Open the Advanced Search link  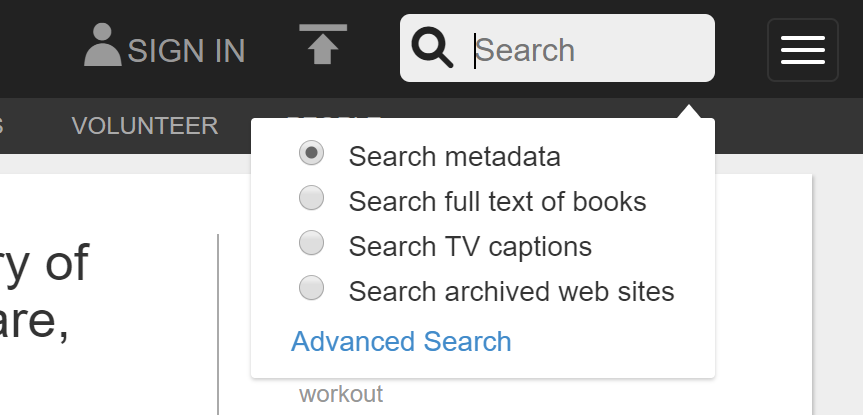pos(401,341)
